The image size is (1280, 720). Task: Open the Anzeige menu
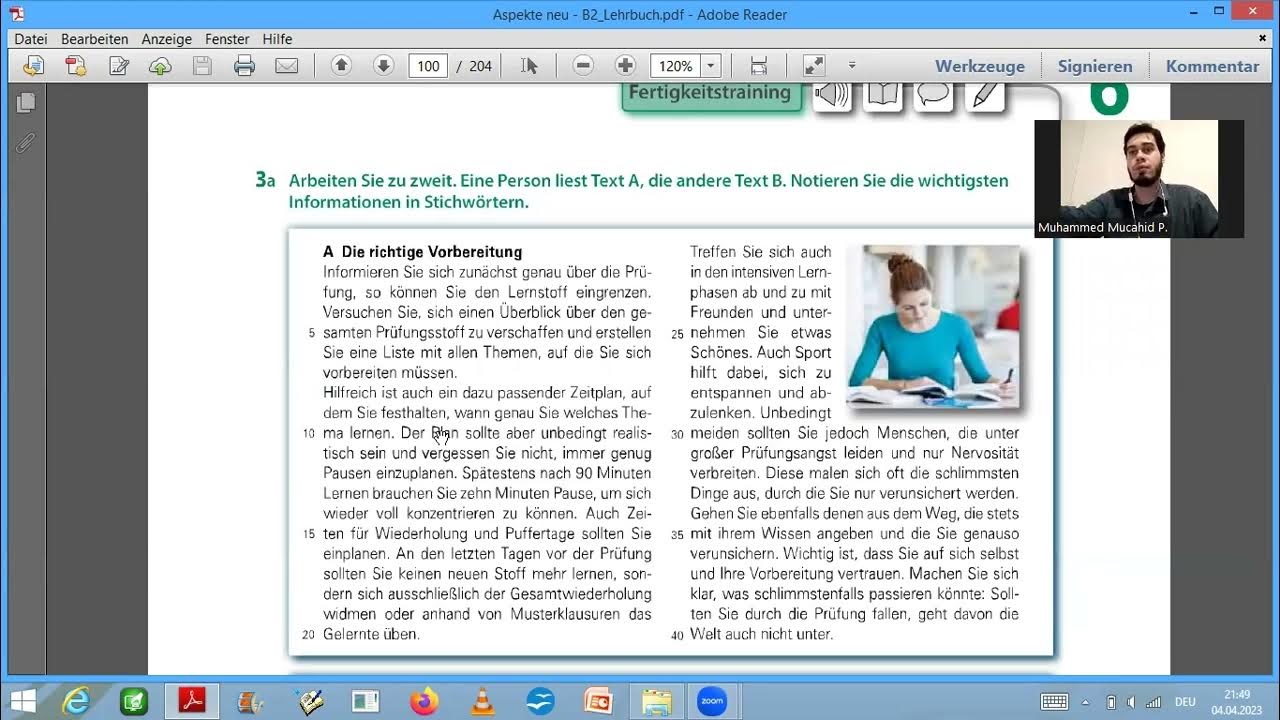coord(167,39)
